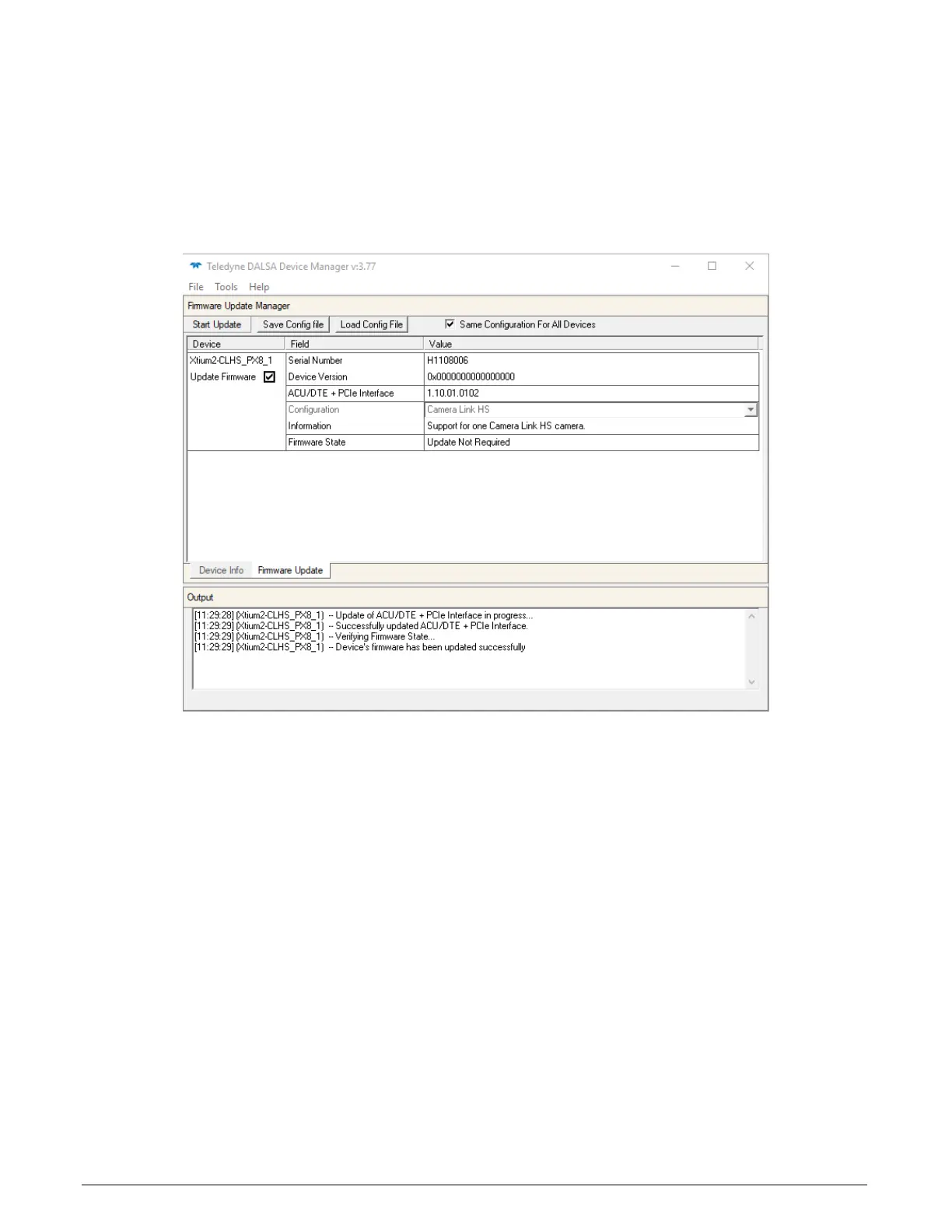
Task: Click the Update Not Required state value
Action: (469, 443)
